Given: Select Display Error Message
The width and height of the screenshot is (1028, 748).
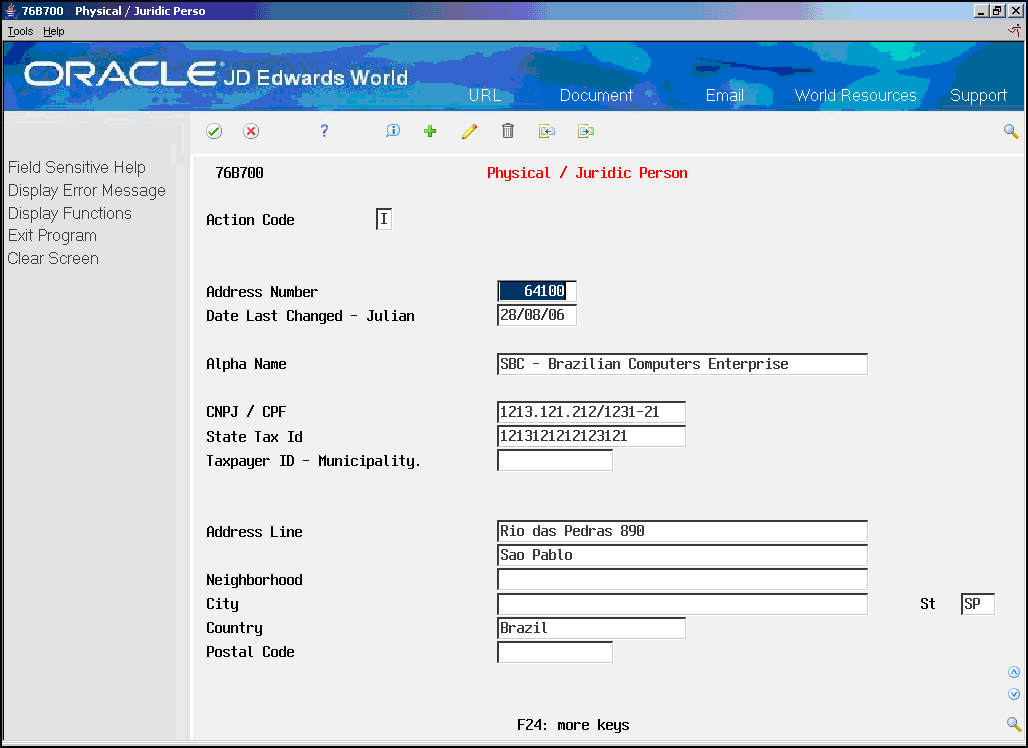Looking at the screenshot, I should point(87,191).
